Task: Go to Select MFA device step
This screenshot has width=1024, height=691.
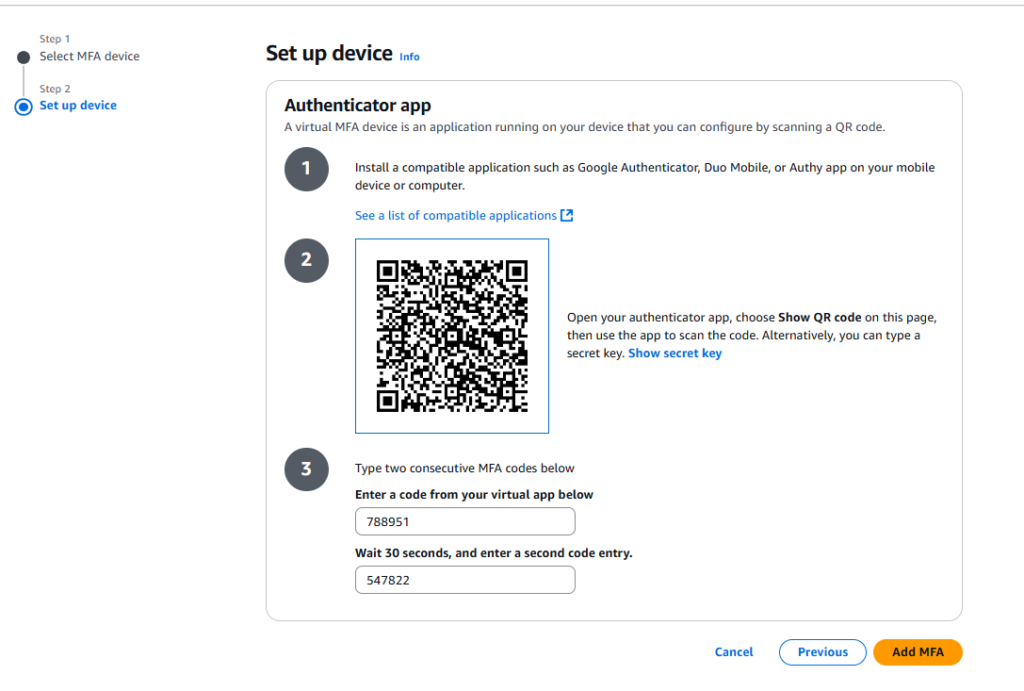Action: pyautogui.click(x=90, y=57)
